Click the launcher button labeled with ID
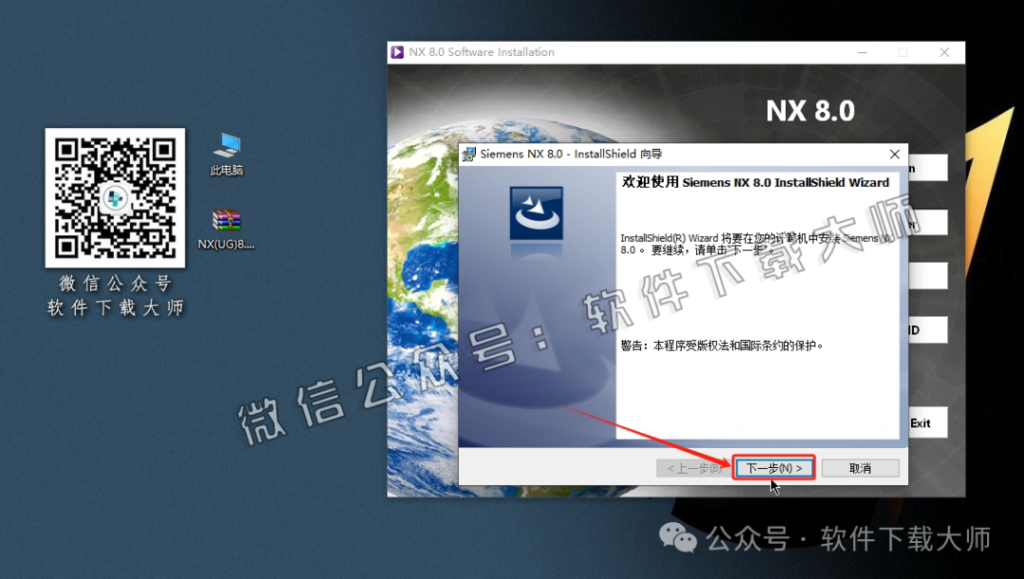1024x579 pixels. coord(929,329)
